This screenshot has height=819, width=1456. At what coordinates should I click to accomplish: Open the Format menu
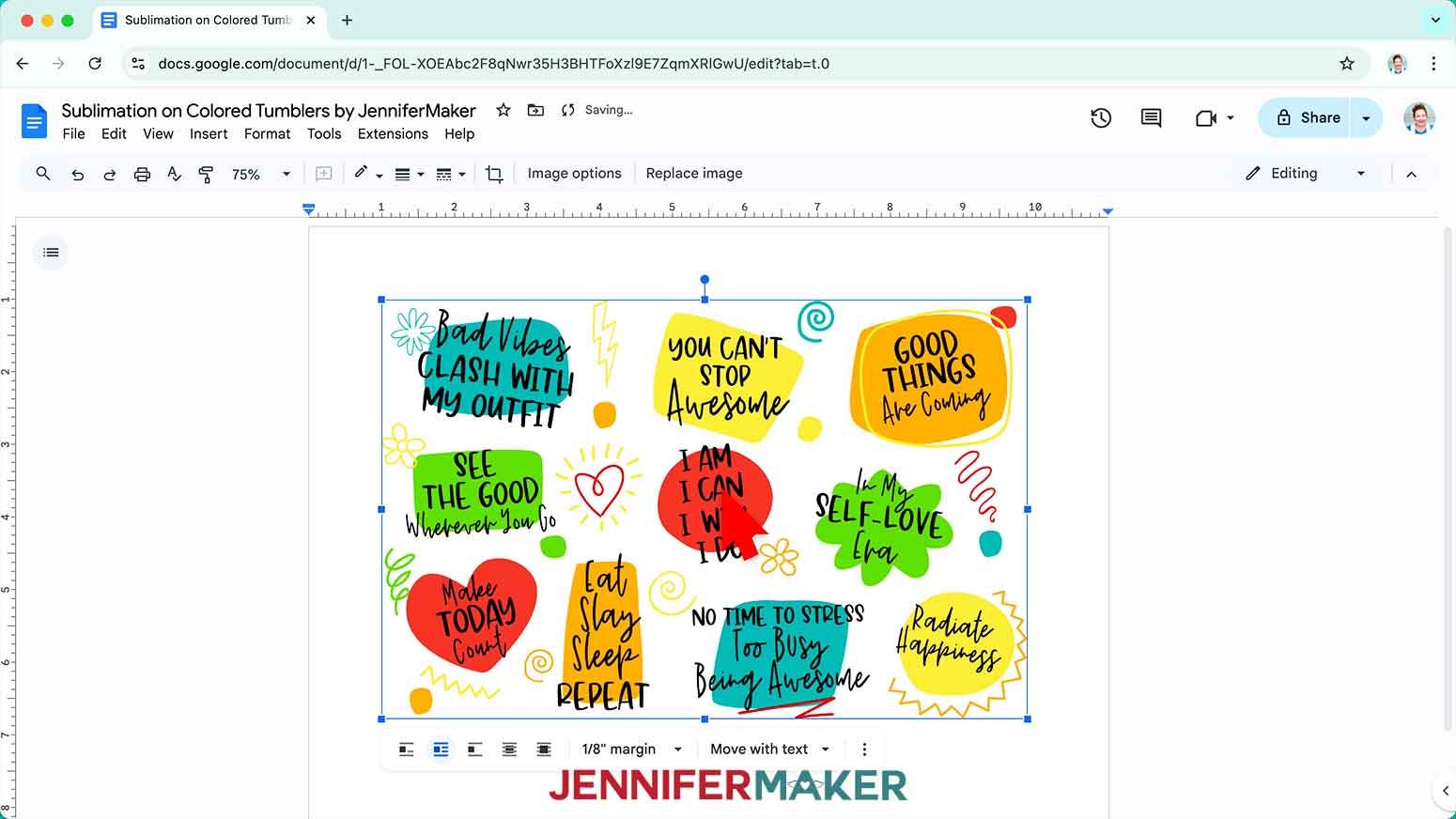267,134
